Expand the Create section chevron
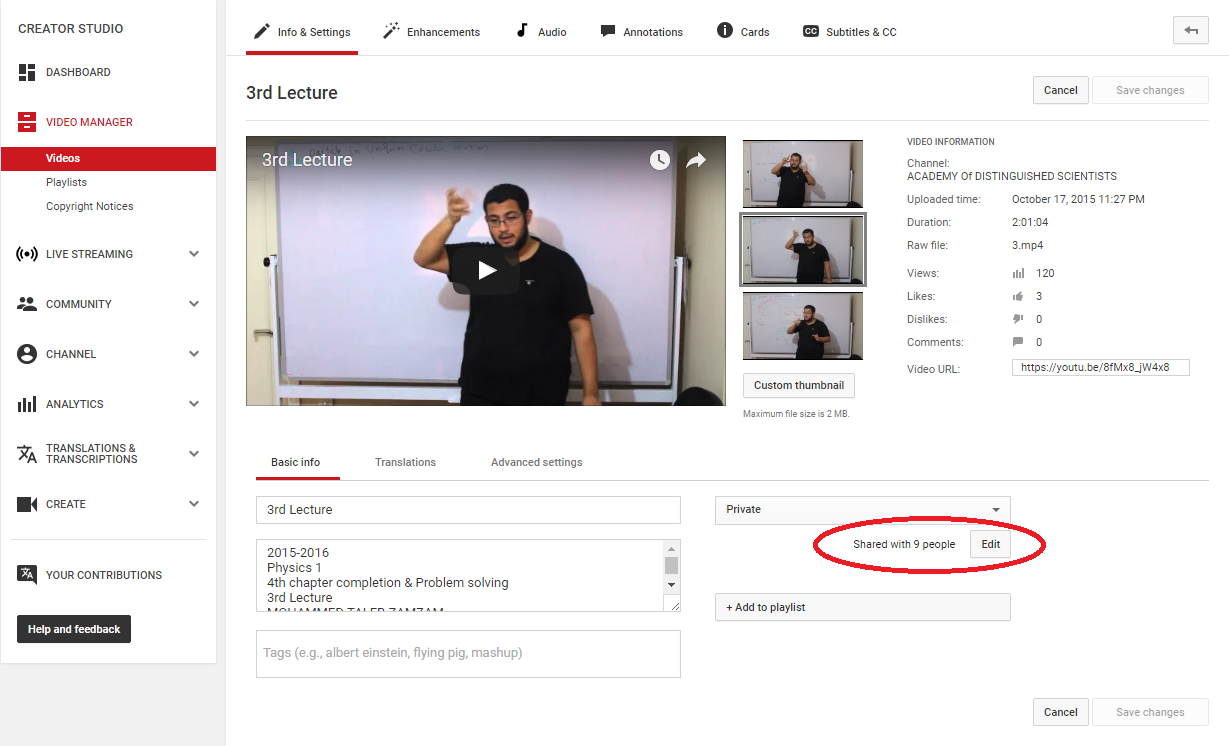The height and width of the screenshot is (746, 1229). point(194,504)
